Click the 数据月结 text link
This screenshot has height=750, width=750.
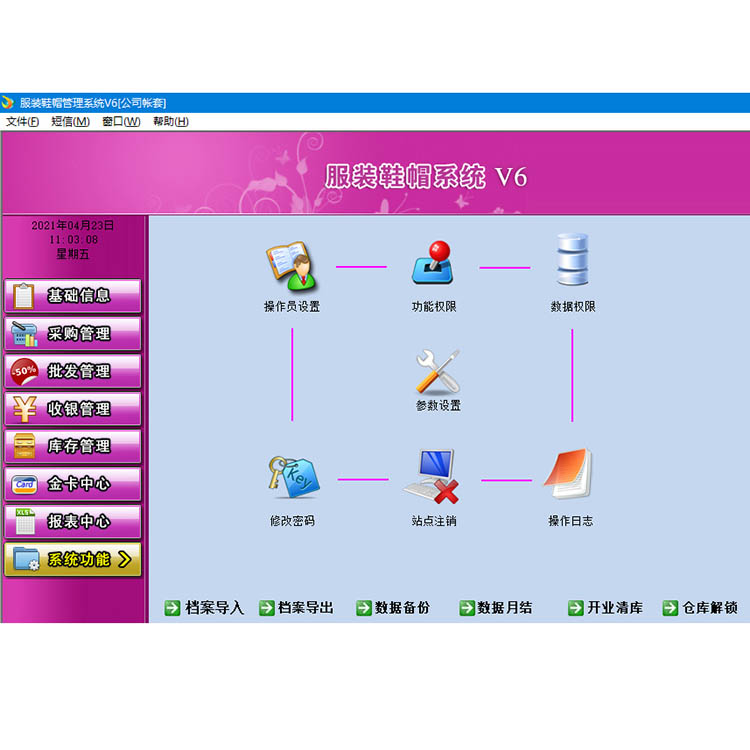coord(505,607)
